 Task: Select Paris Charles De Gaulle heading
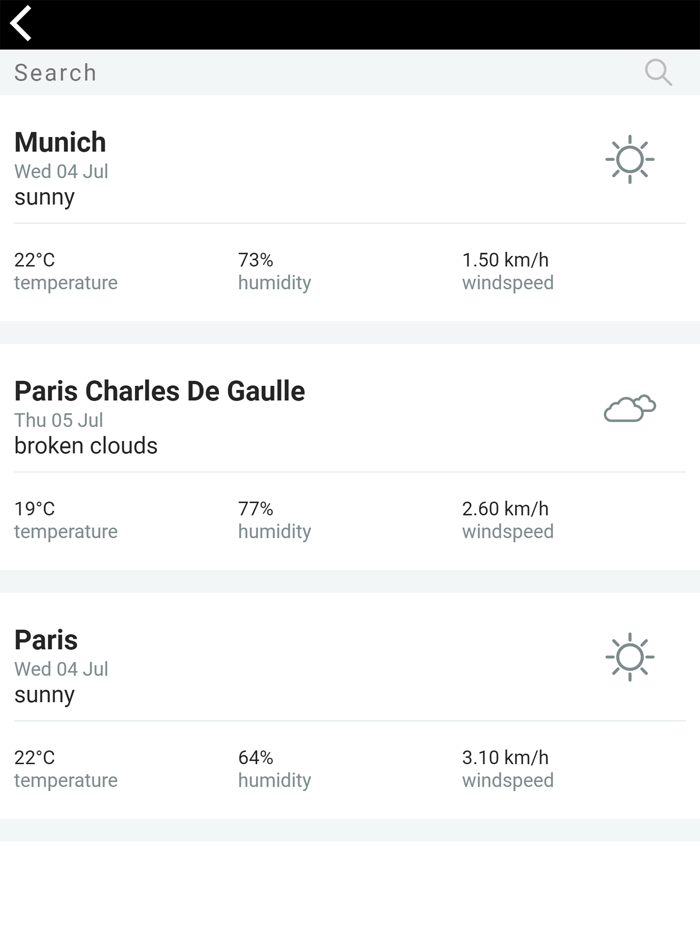pos(159,391)
